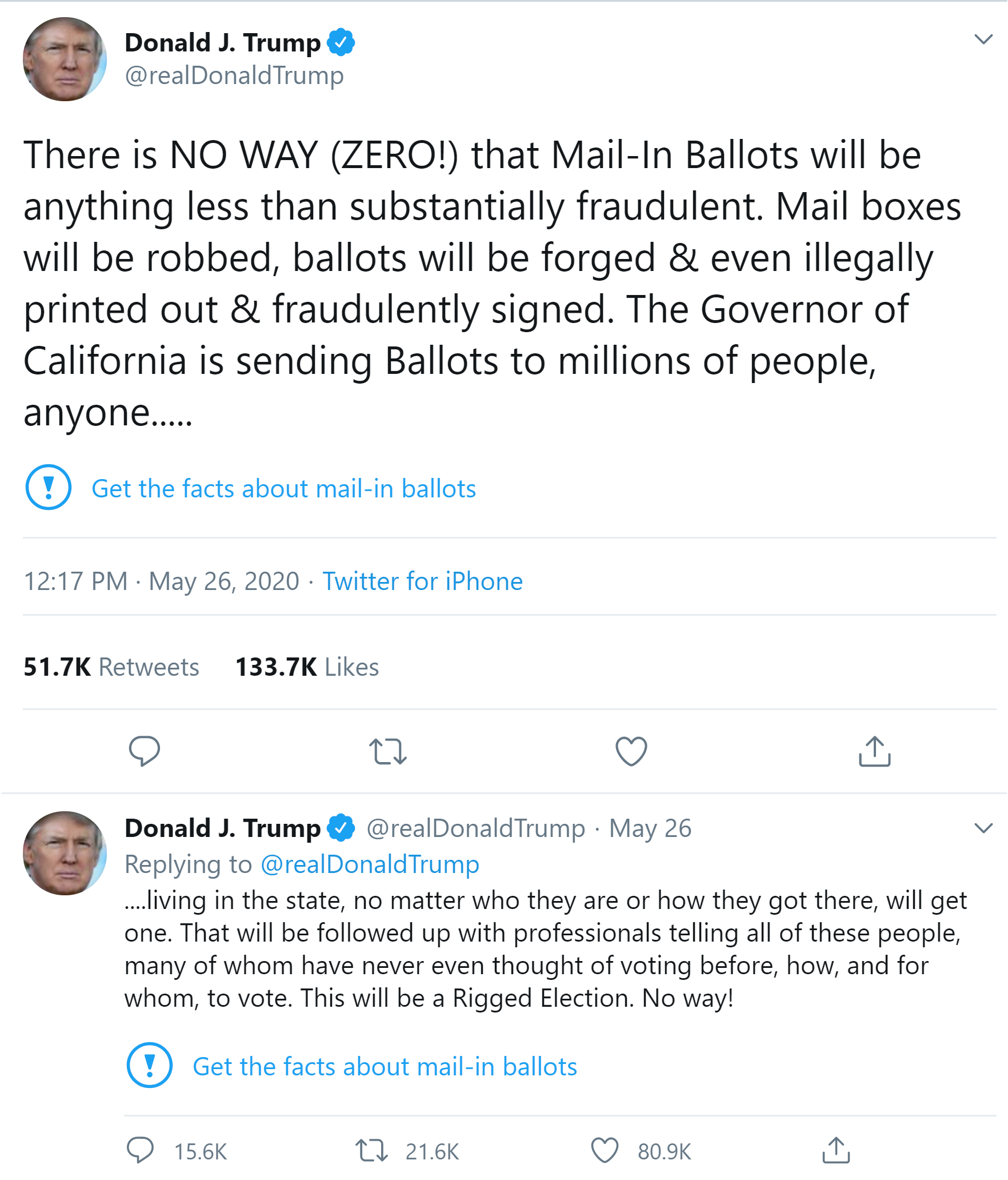Share the reply tweet using the share icon

[x=836, y=1150]
